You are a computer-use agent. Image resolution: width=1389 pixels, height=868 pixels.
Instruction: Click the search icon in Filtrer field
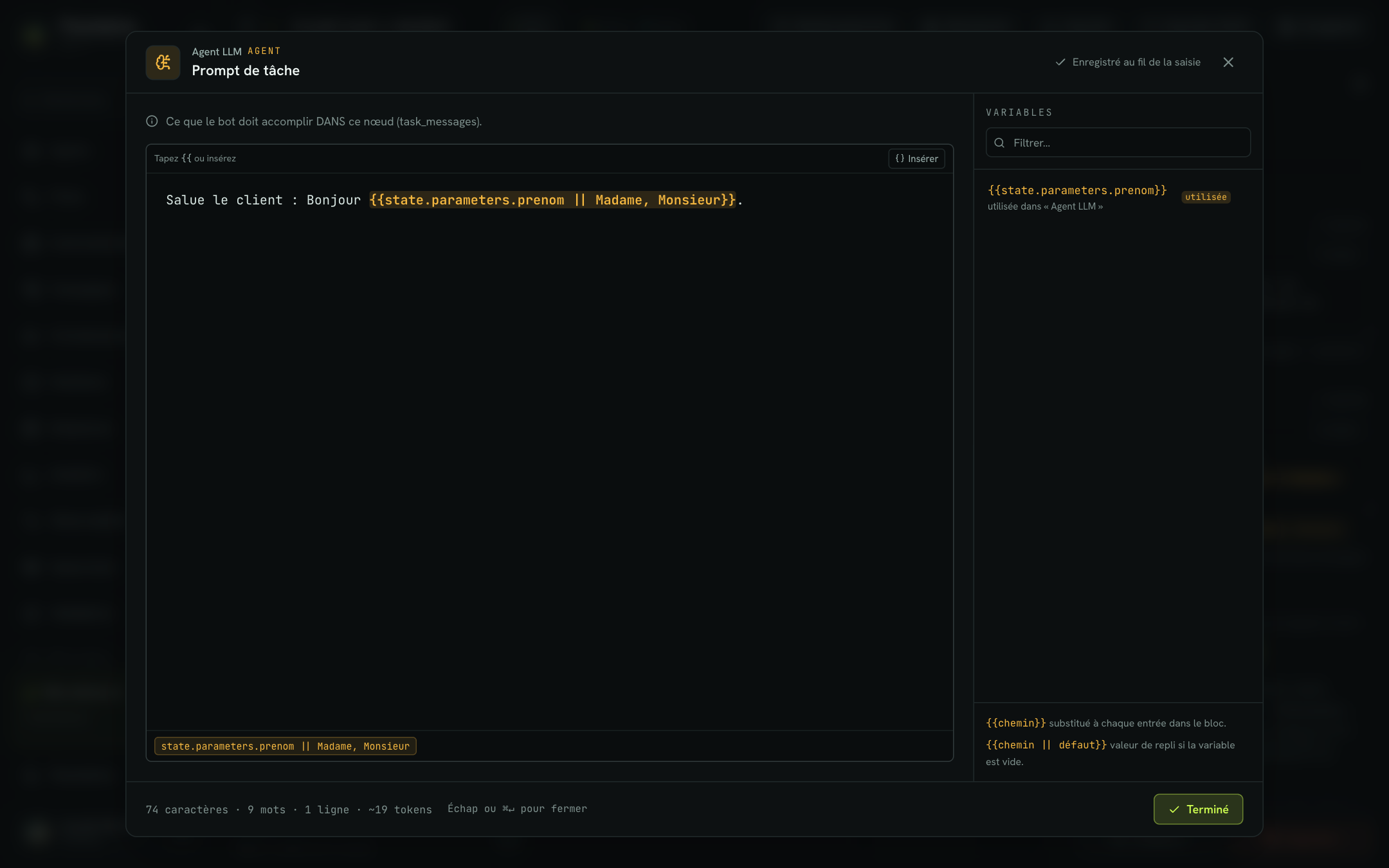[x=999, y=143]
